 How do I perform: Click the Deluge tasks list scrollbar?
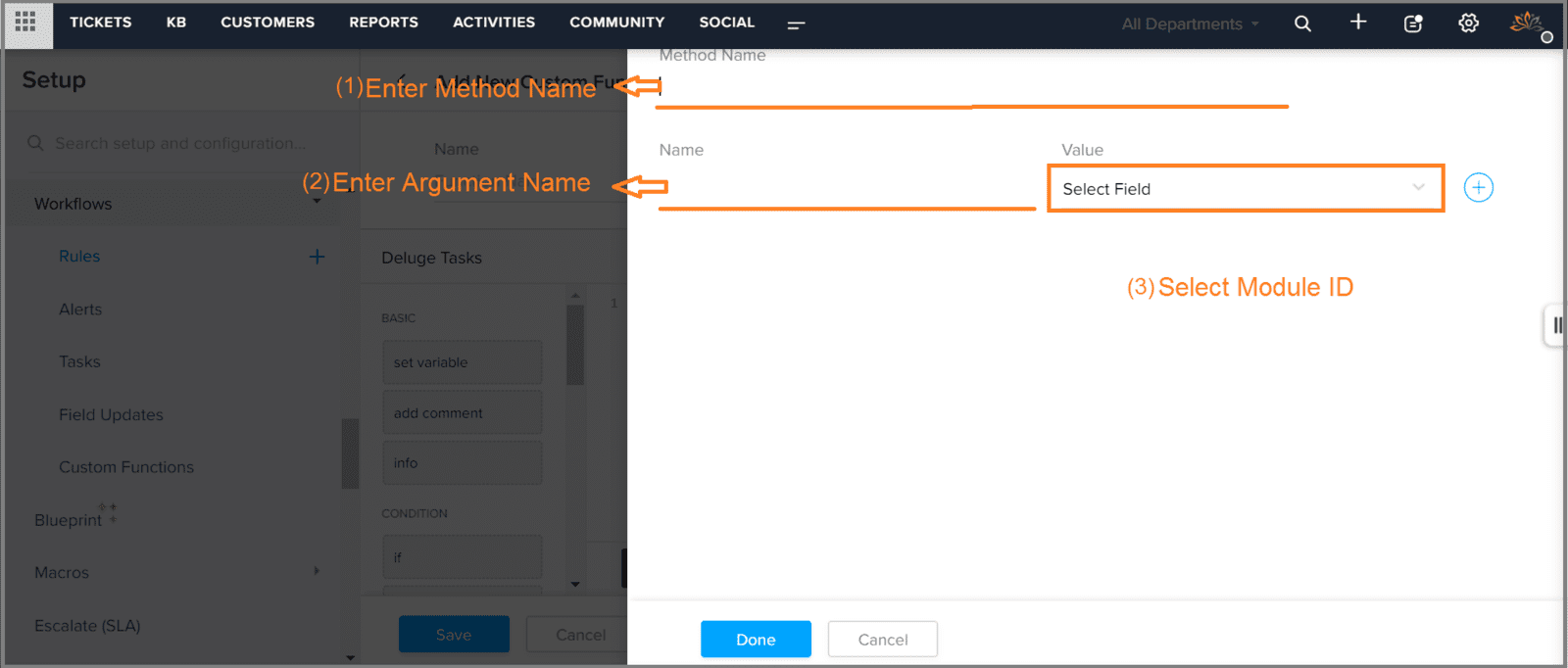(x=575, y=345)
